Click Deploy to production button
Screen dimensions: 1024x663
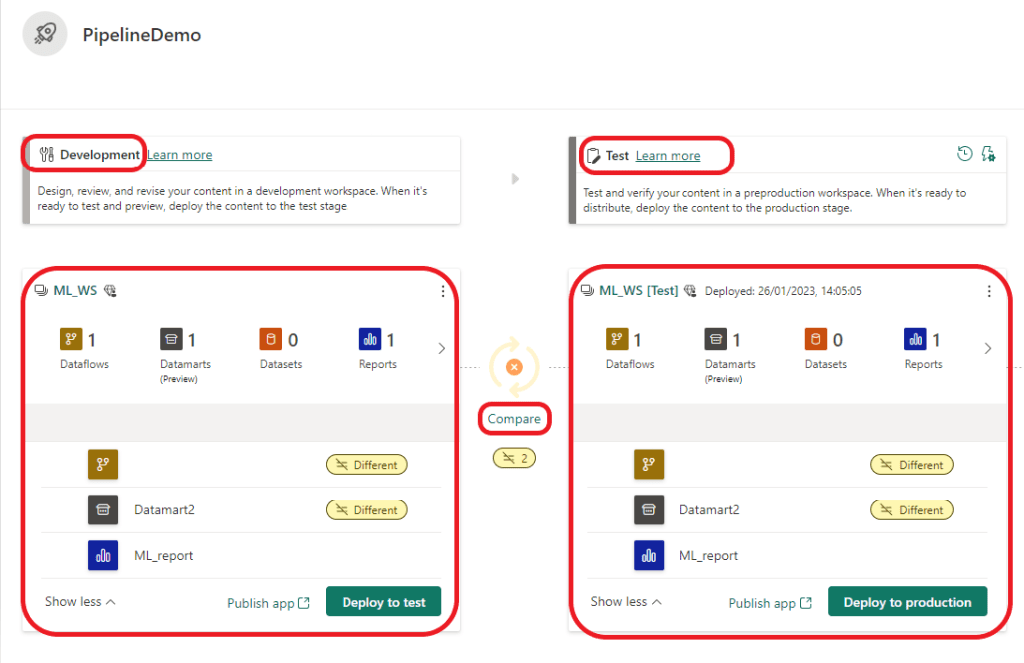[907, 602]
